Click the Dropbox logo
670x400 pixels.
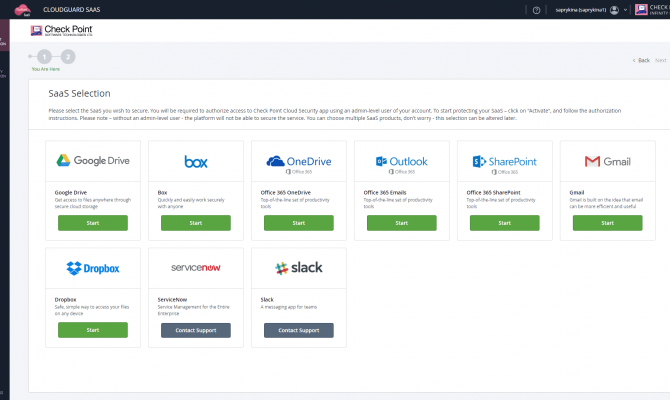93,268
